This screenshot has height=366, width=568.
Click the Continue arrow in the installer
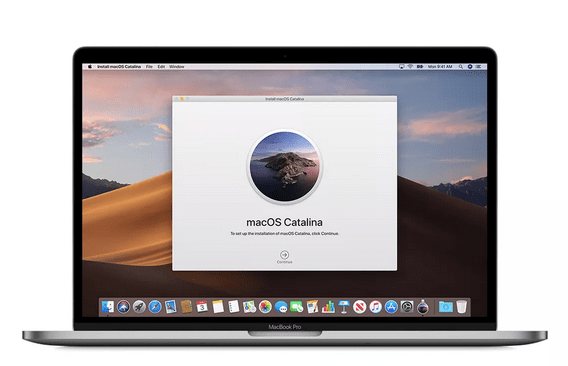tap(284, 254)
